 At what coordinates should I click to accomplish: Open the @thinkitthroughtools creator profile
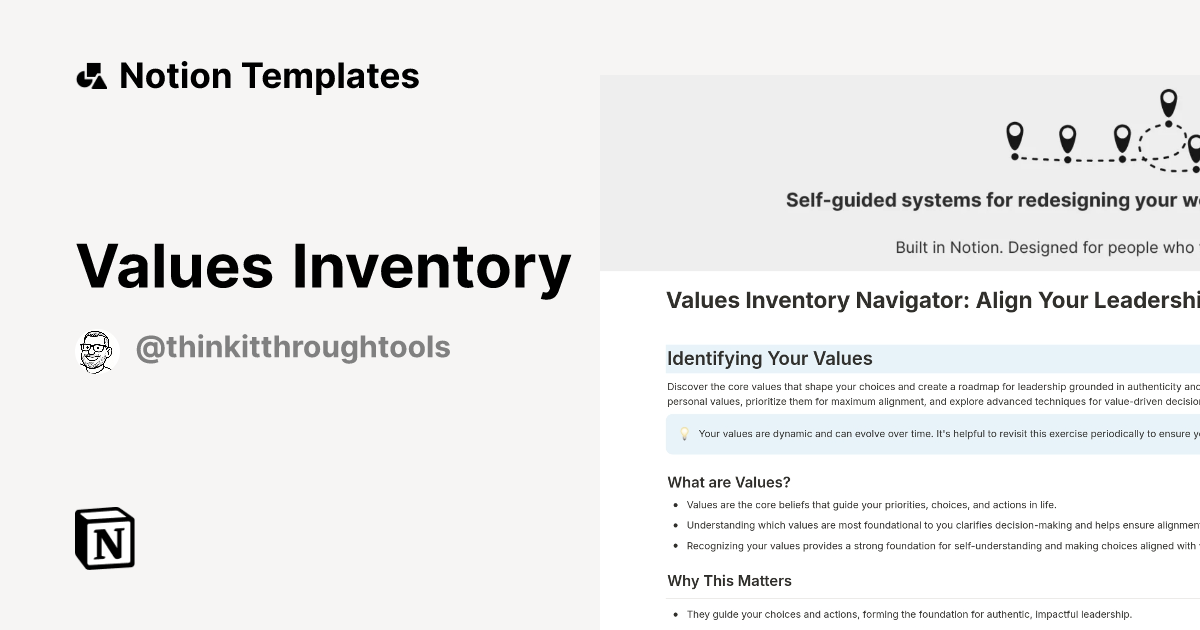(x=292, y=348)
